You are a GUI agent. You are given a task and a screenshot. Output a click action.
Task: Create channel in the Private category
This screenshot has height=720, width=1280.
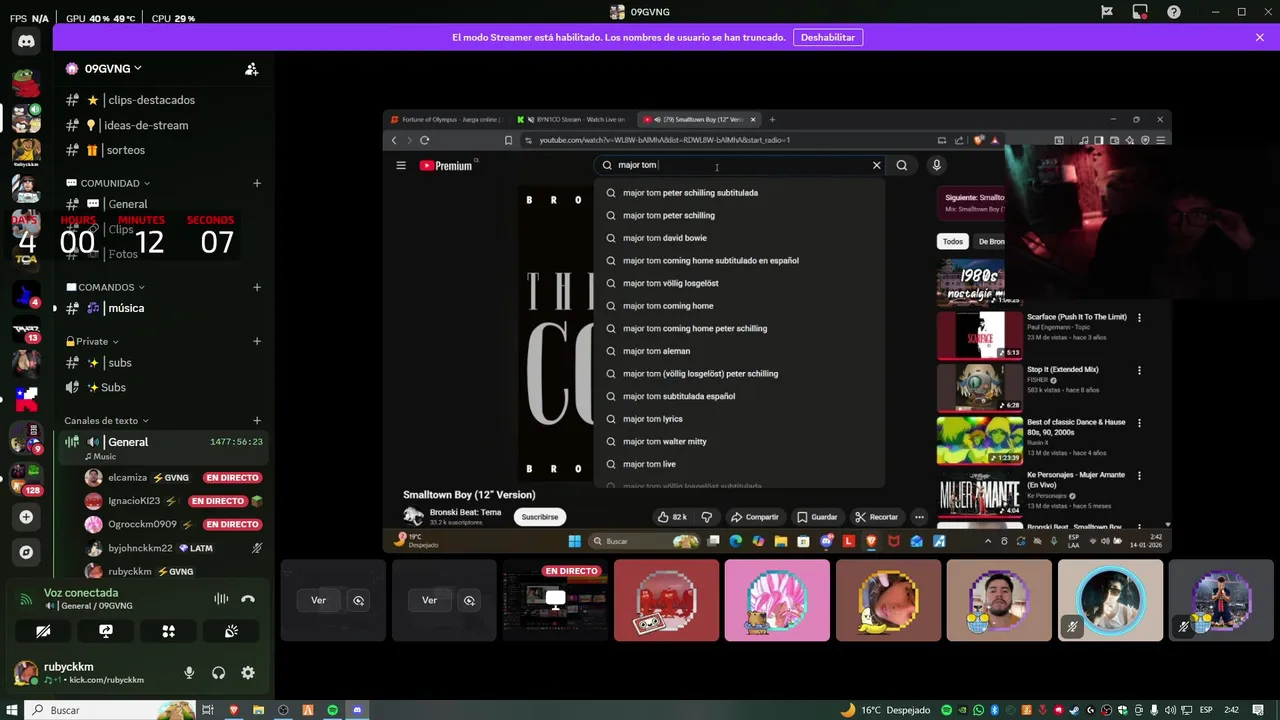coord(257,341)
